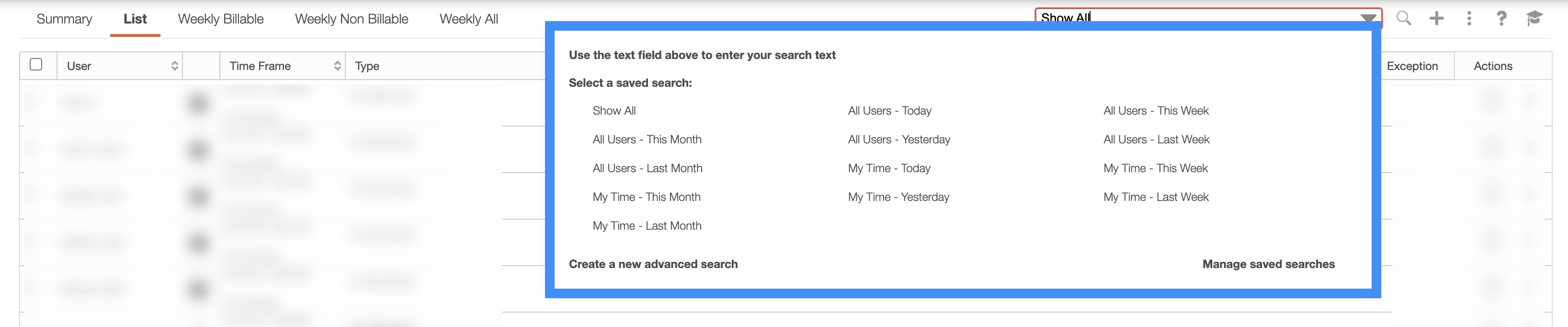Pick My Time - Yesterday saved search
Image resolution: width=1568 pixels, height=327 pixels.
(x=898, y=197)
